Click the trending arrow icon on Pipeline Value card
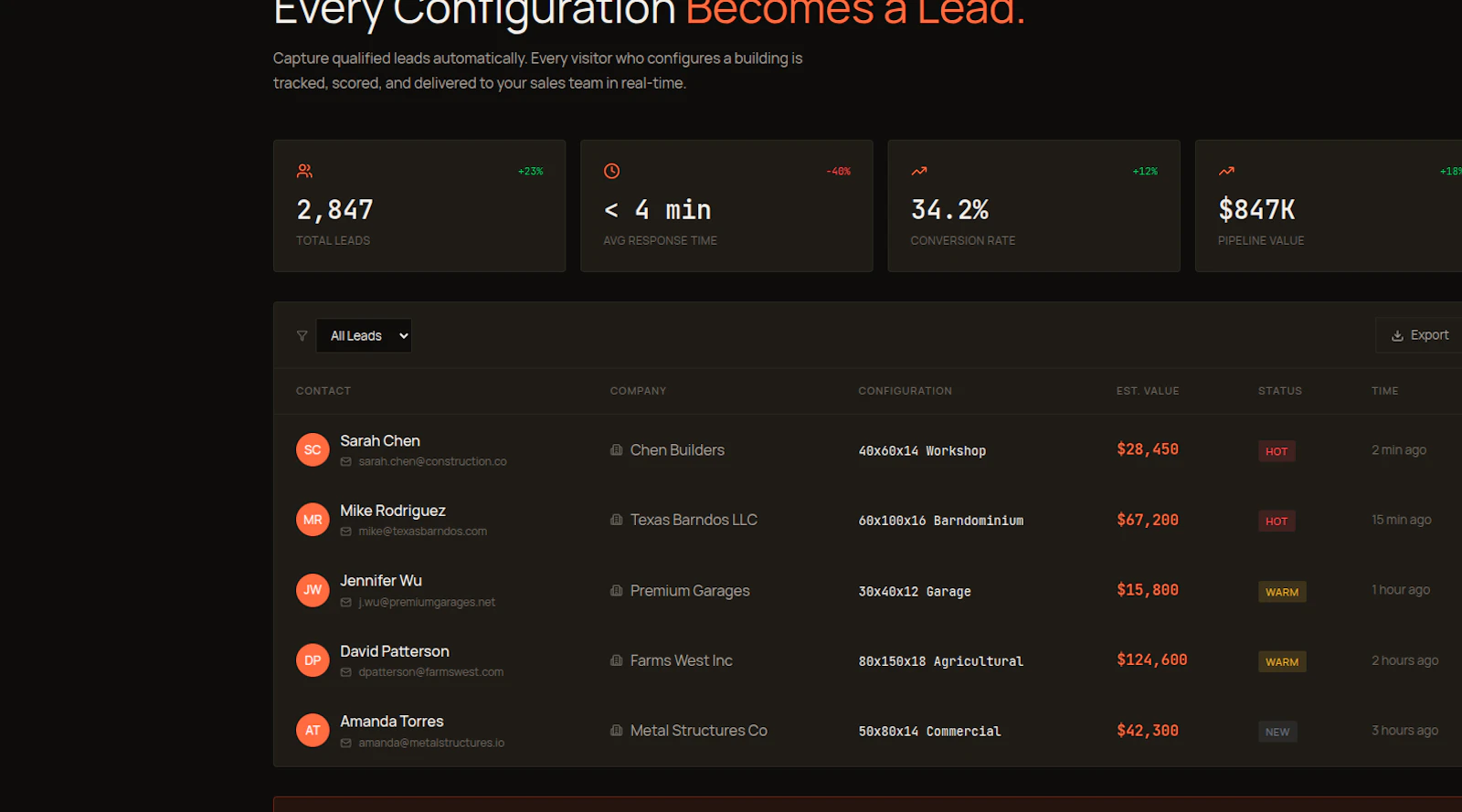This screenshot has height=812, width=1462. (x=1226, y=171)
